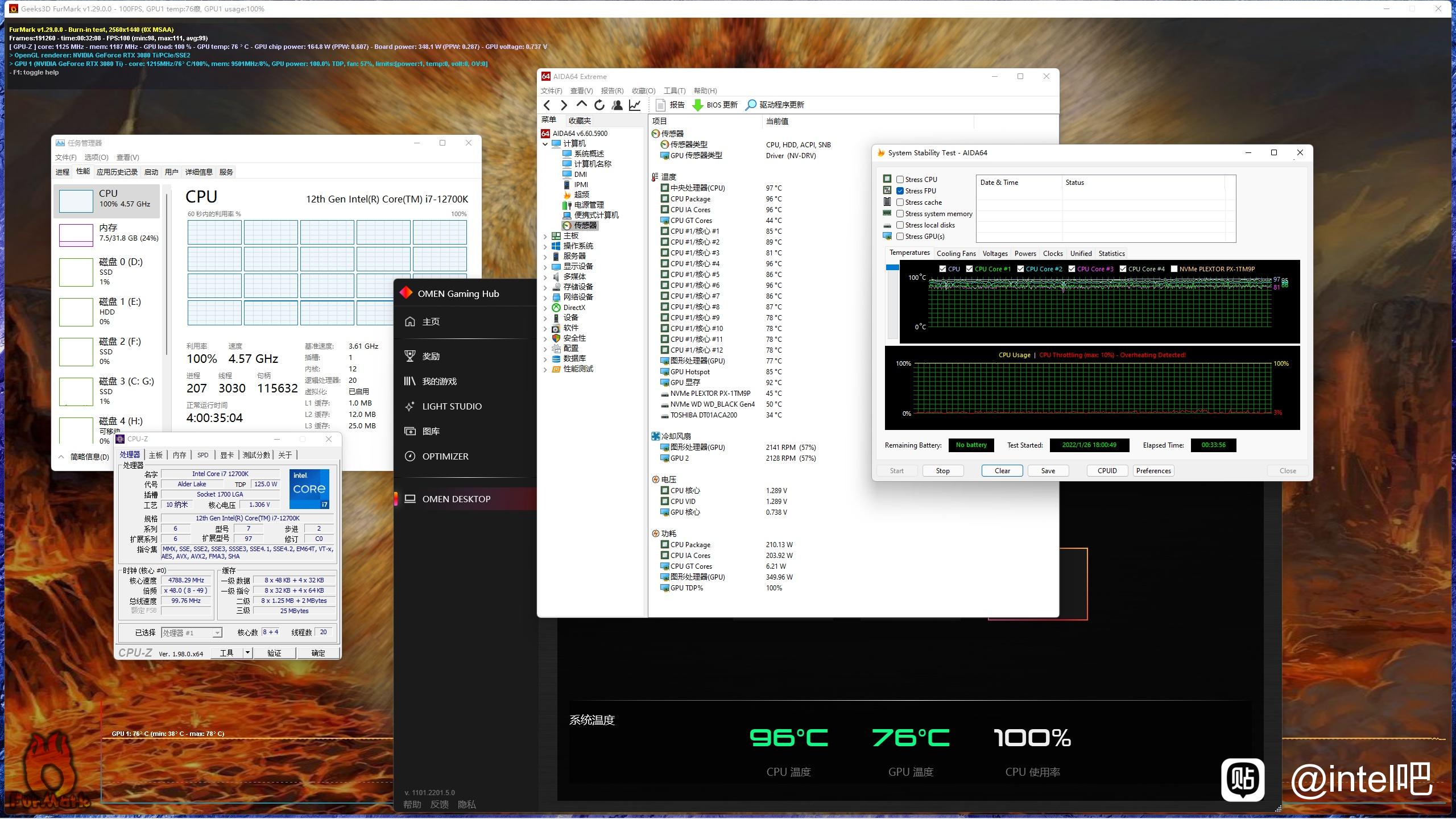Expand 显示设备 tree node
This screenshot has height=819, width=1456.
tap(545, 267)
